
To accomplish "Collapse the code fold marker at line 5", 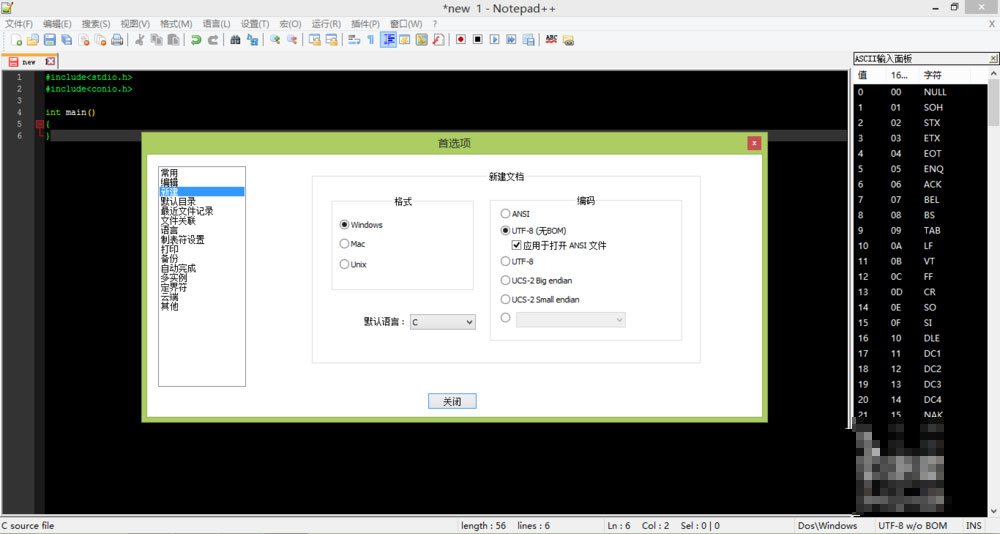I will coord(40,124).
